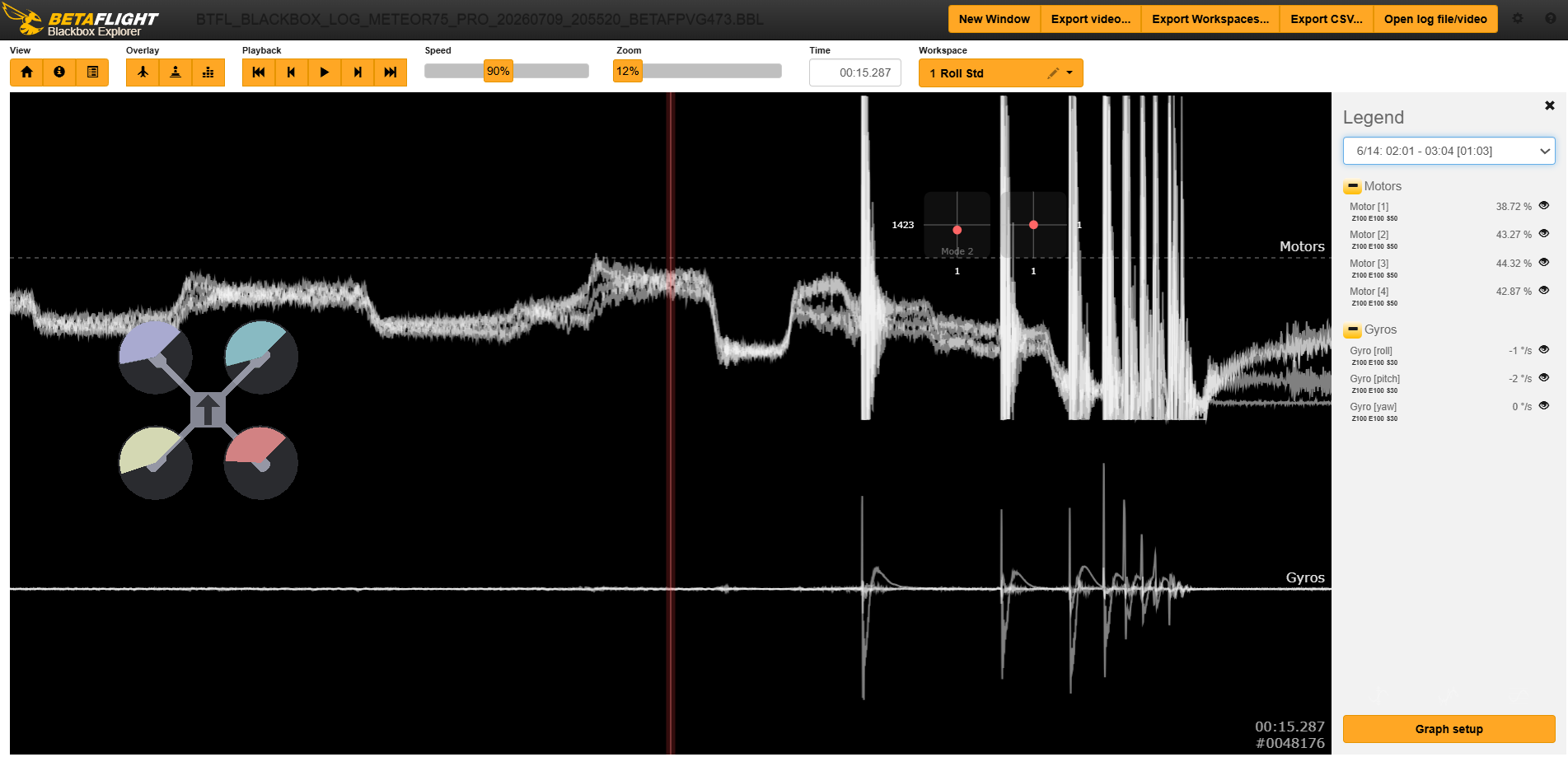Open the Graph setup dialog

point(1449,729)
